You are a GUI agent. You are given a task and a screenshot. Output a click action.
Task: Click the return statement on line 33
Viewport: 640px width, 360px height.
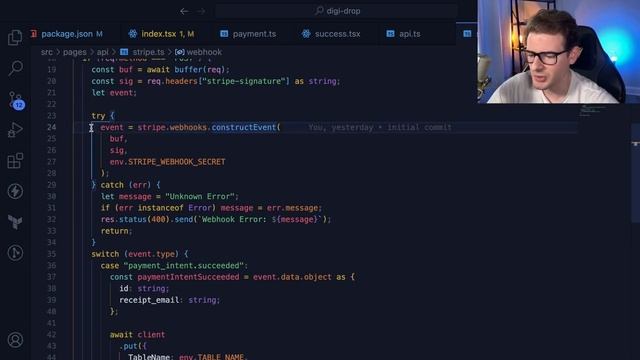tap(116, 231)
